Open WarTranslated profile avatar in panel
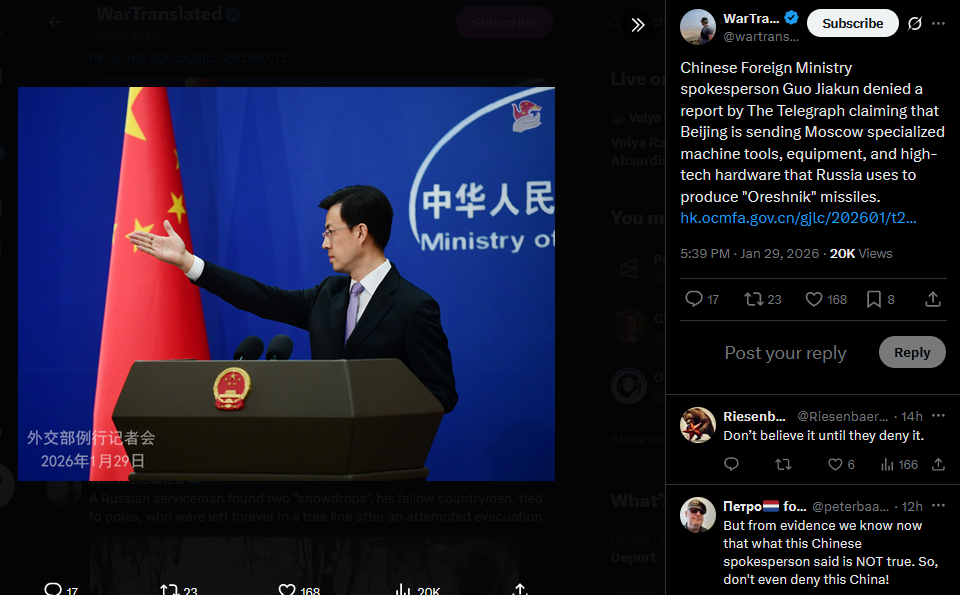 (697, 27)
